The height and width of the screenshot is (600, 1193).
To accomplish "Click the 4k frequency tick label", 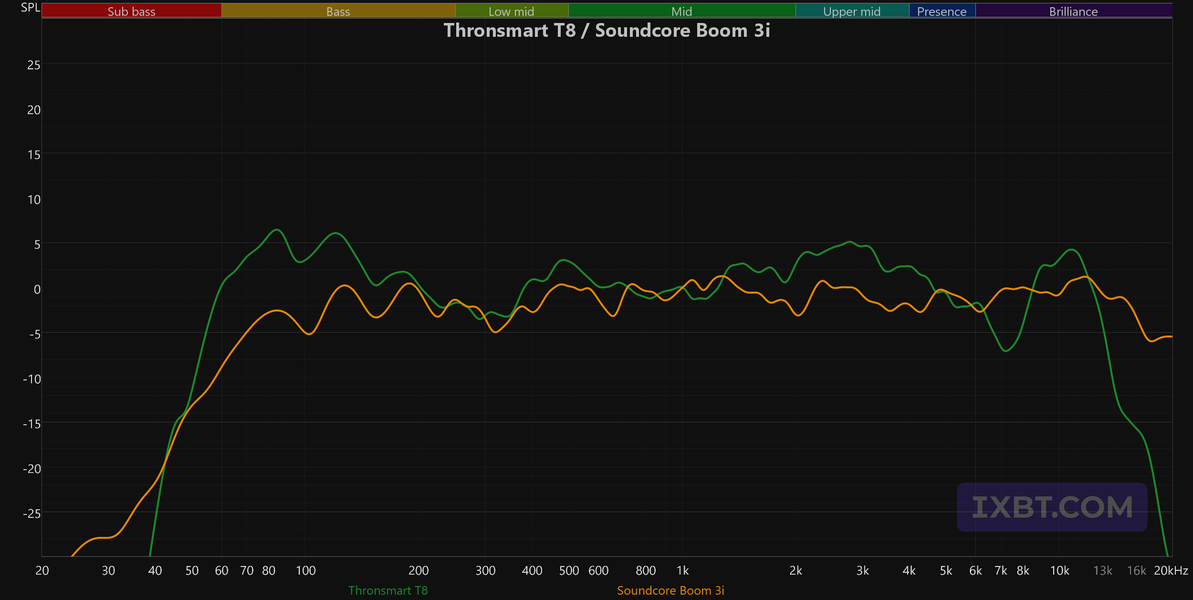I will pos(909,570).
